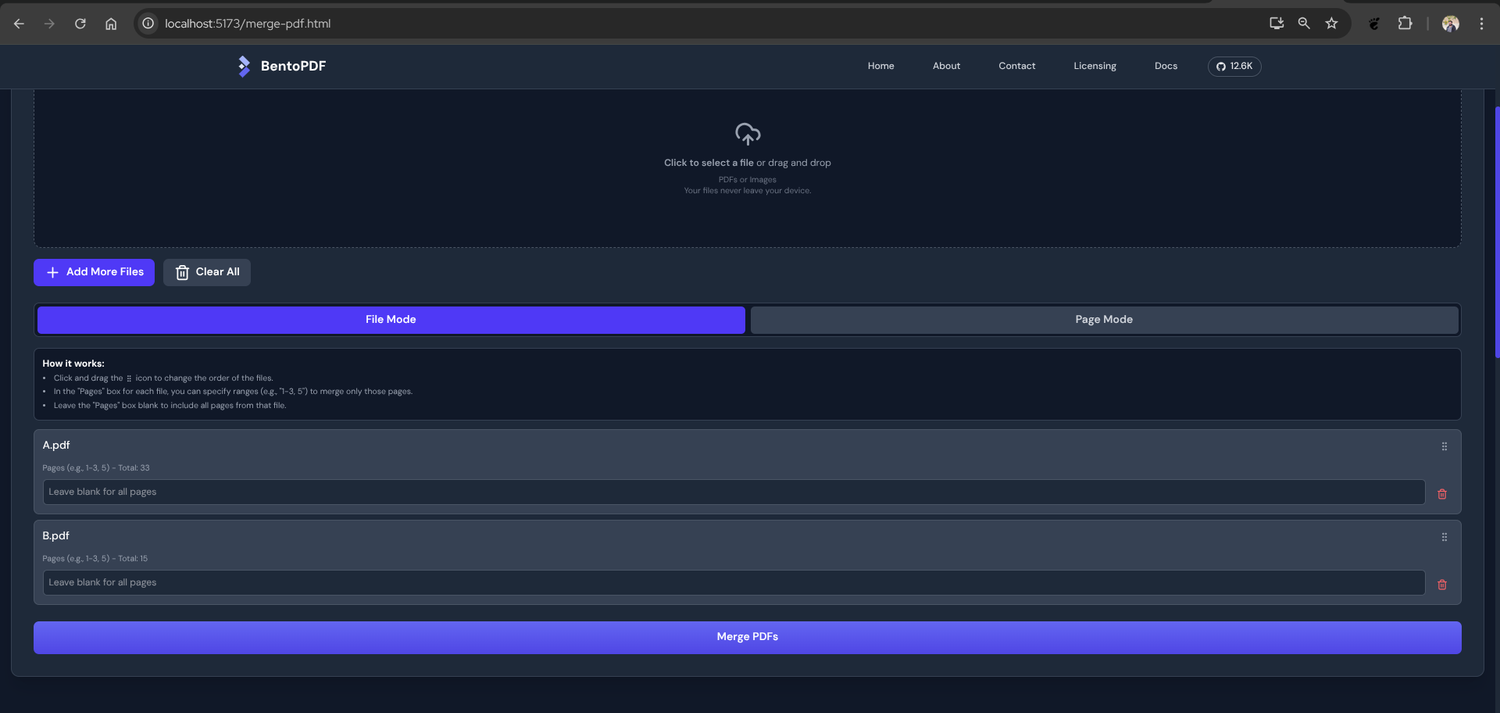The width and height of the screenshot is (1500, 713).
Task: Click the drag handle icon for B.pdf
Action: [x=1444, y=537]
